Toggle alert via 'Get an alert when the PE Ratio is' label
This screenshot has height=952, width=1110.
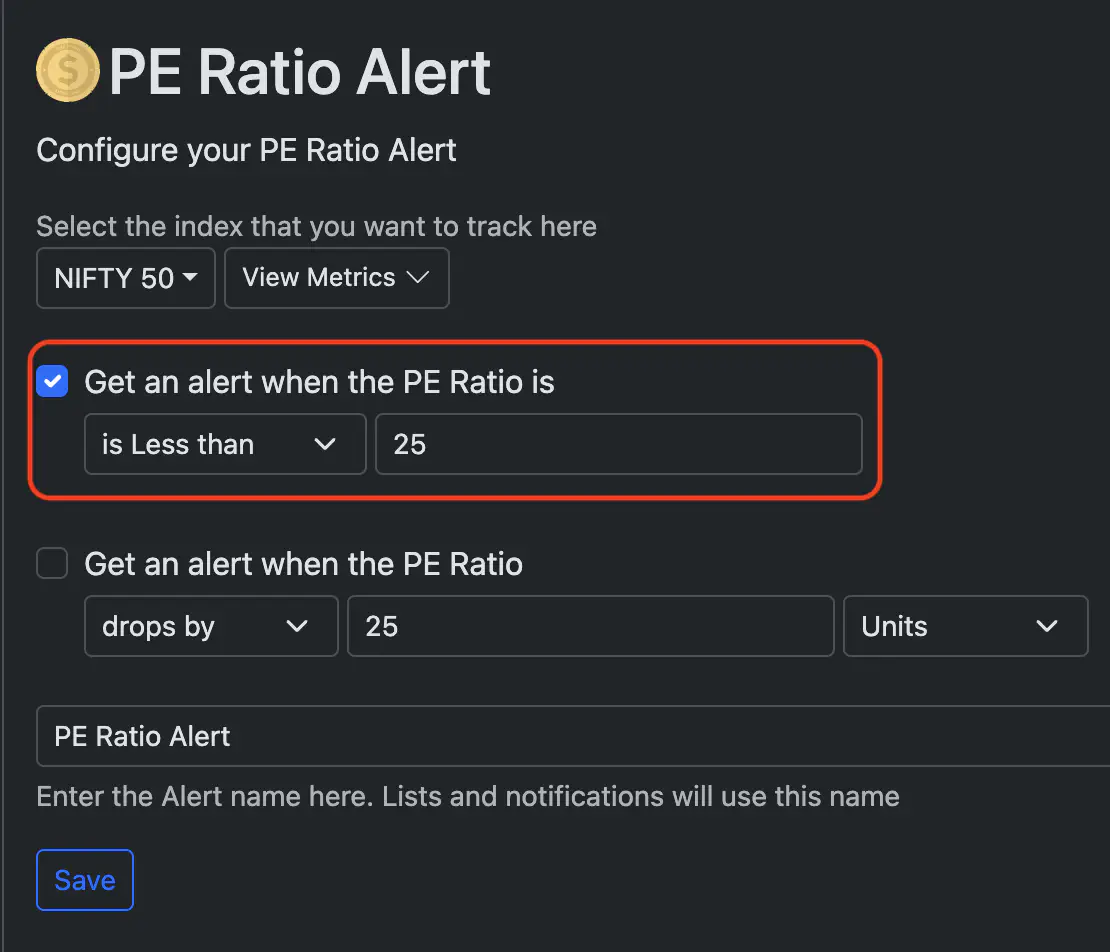click(319, 382)
